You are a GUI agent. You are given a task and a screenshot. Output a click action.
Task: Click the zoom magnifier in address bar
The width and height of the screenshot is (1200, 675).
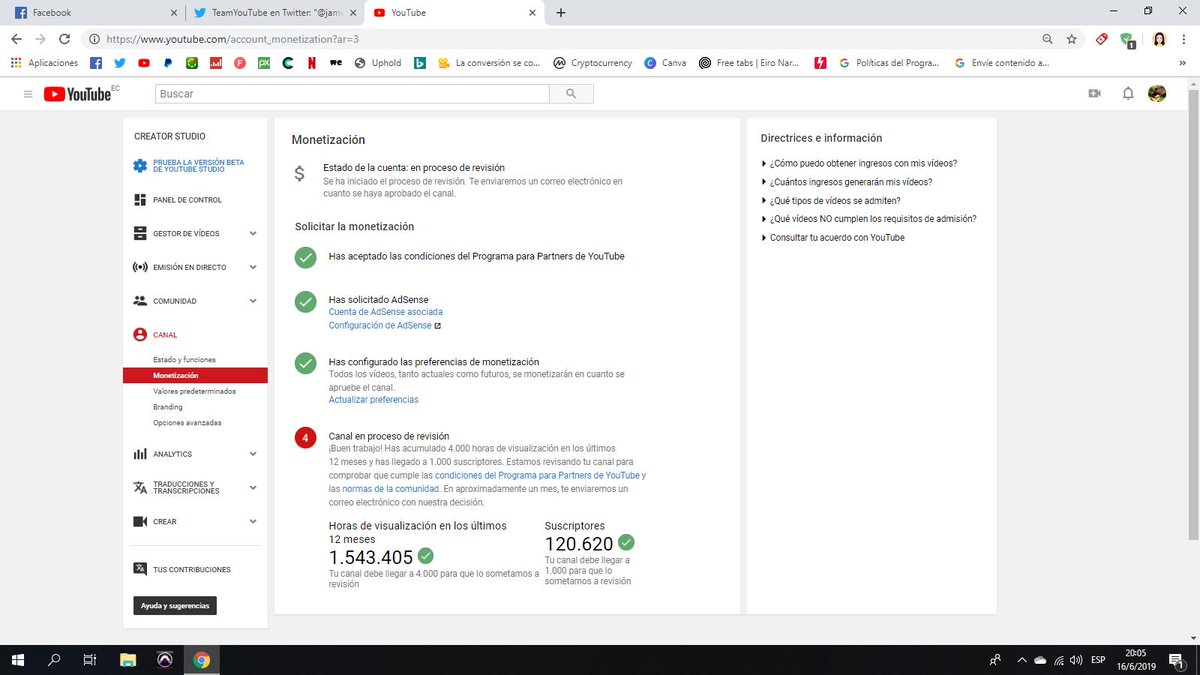click(1047, 39)
